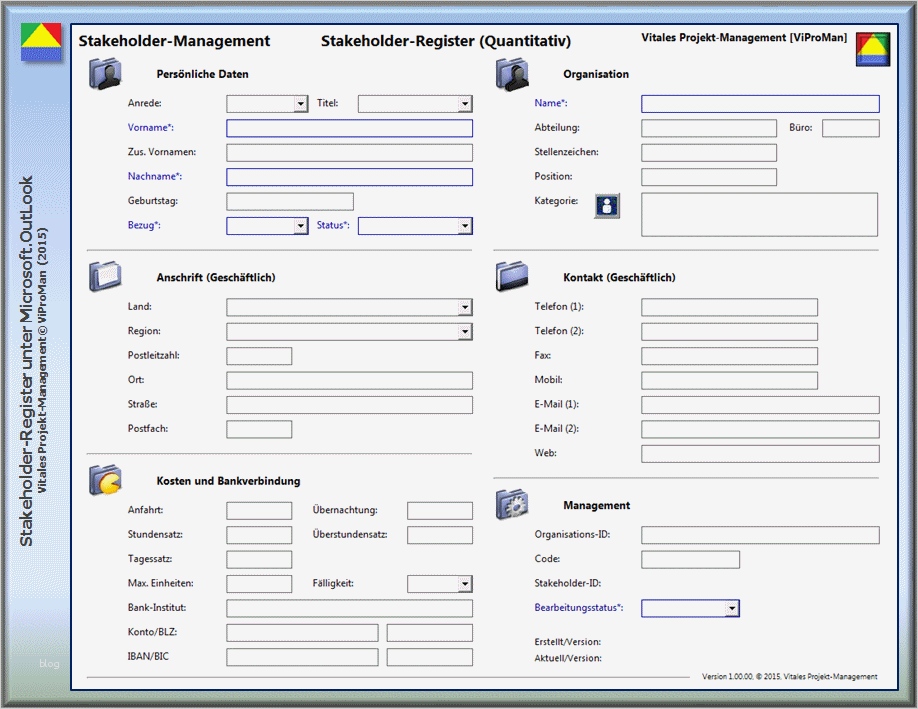Click the triangle logo at top left

pyautogui.click(x=39, y=44)
